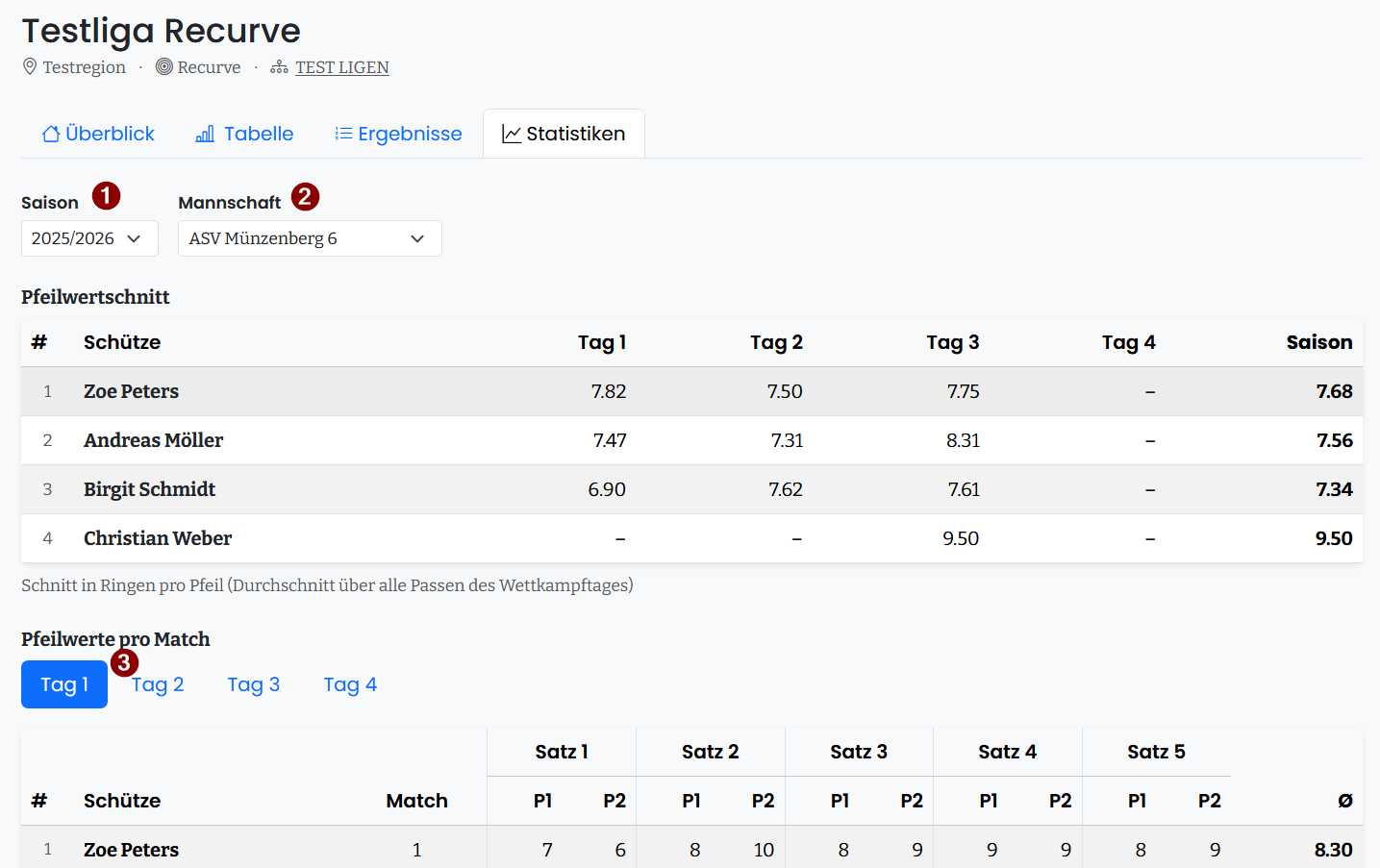This screenshot has width=1380, height=868.
Task: Click Zoe Peters season average 7.68
Action: [x=1334, y=391]
